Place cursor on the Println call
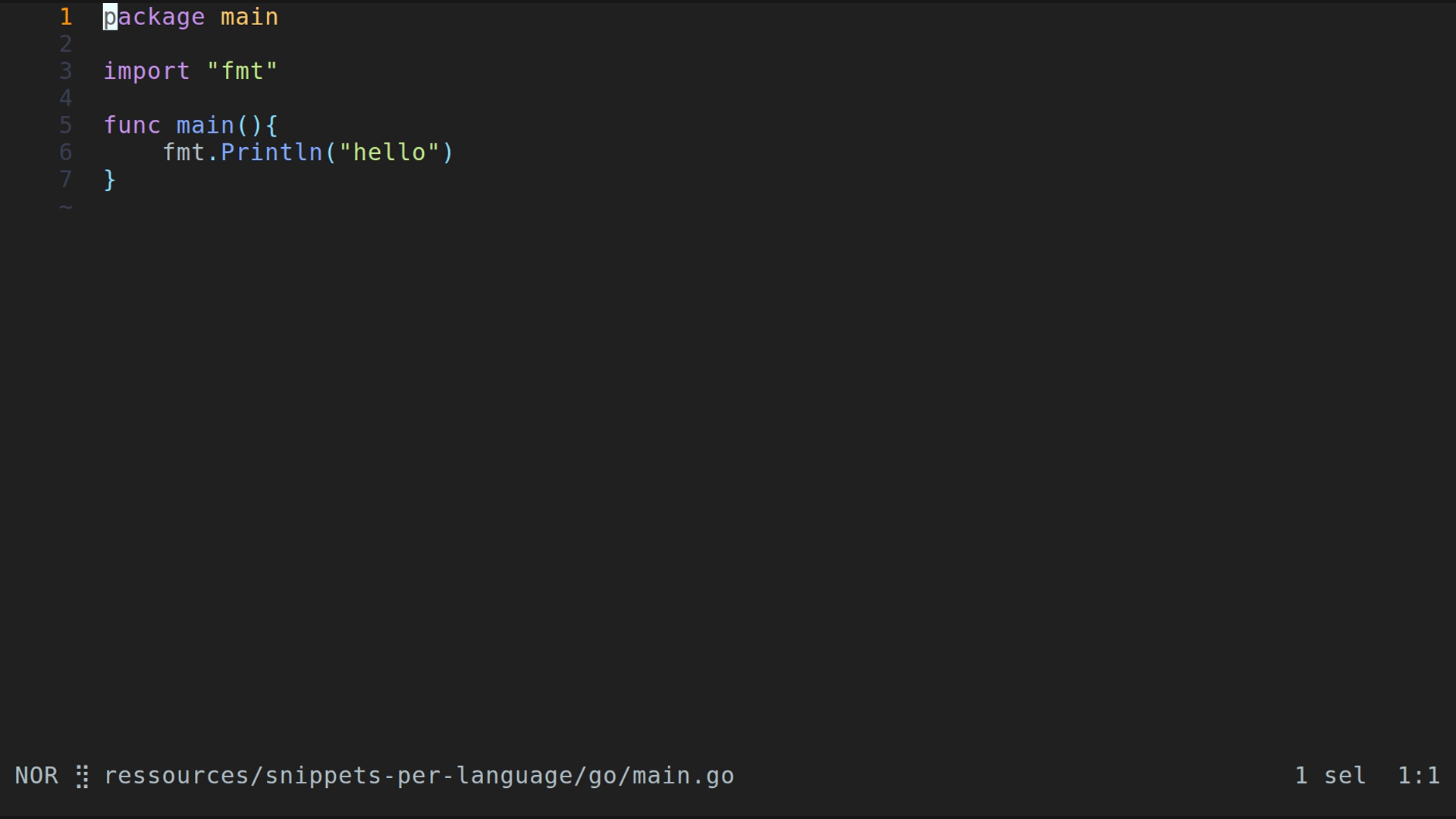 click(271, 152)
